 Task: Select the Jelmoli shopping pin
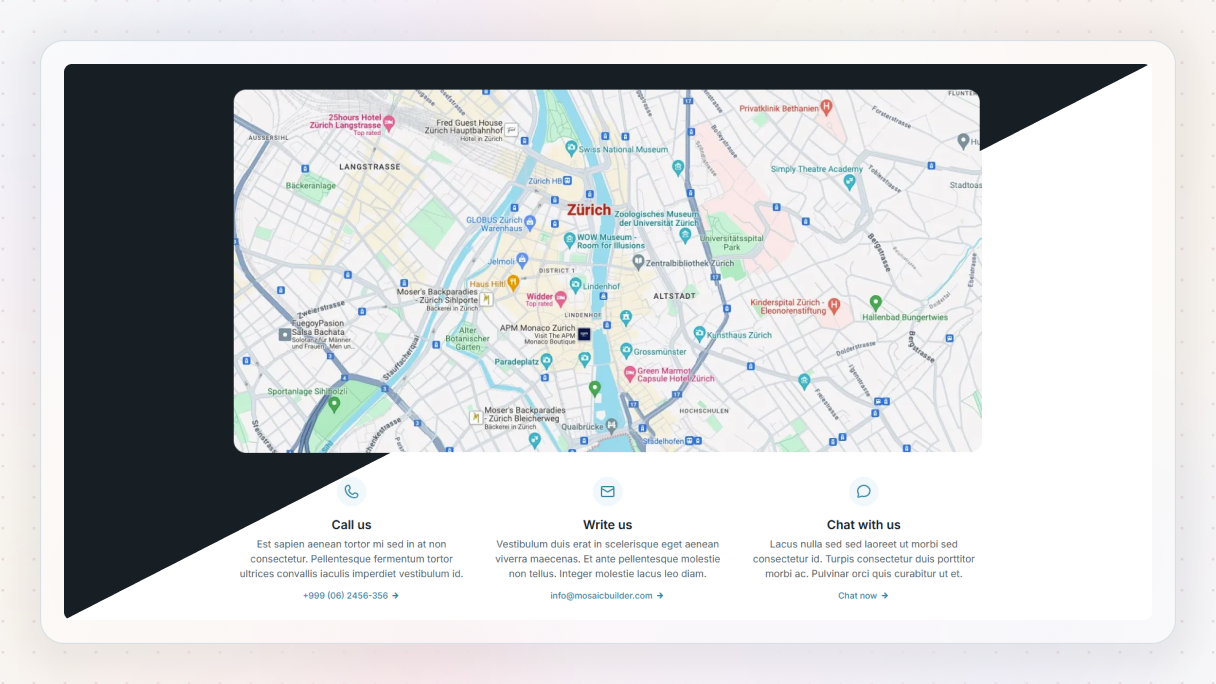522,260
